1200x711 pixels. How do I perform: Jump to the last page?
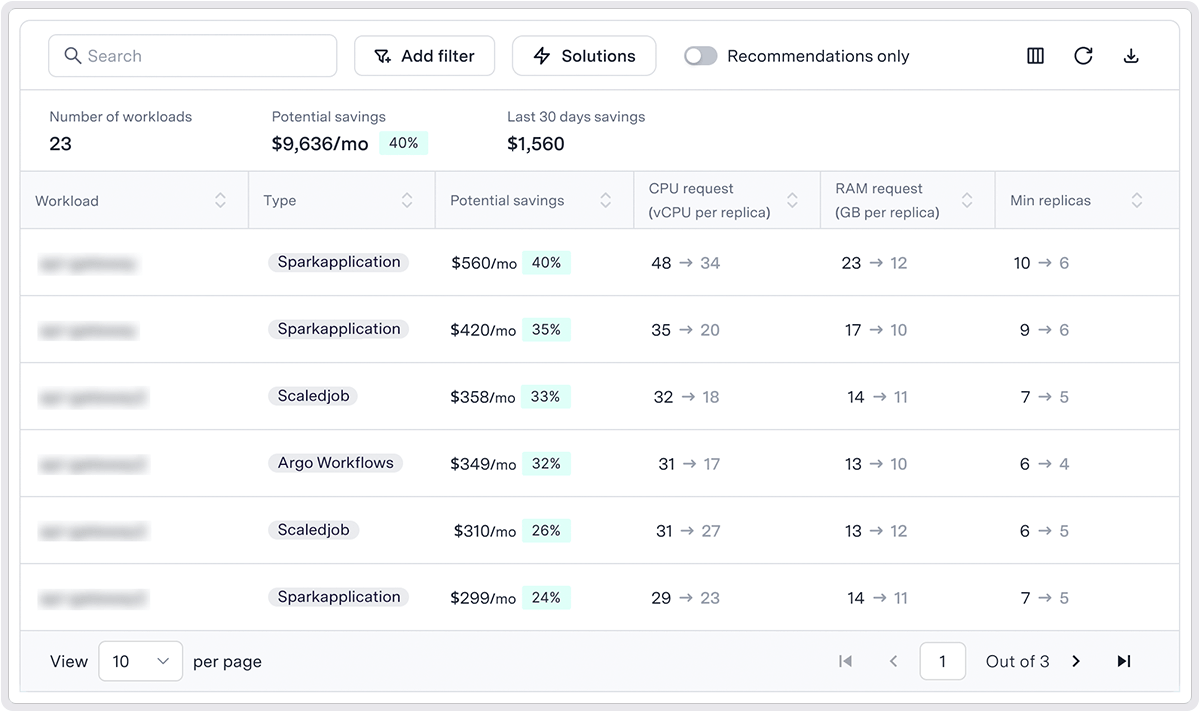(1124, 661)
